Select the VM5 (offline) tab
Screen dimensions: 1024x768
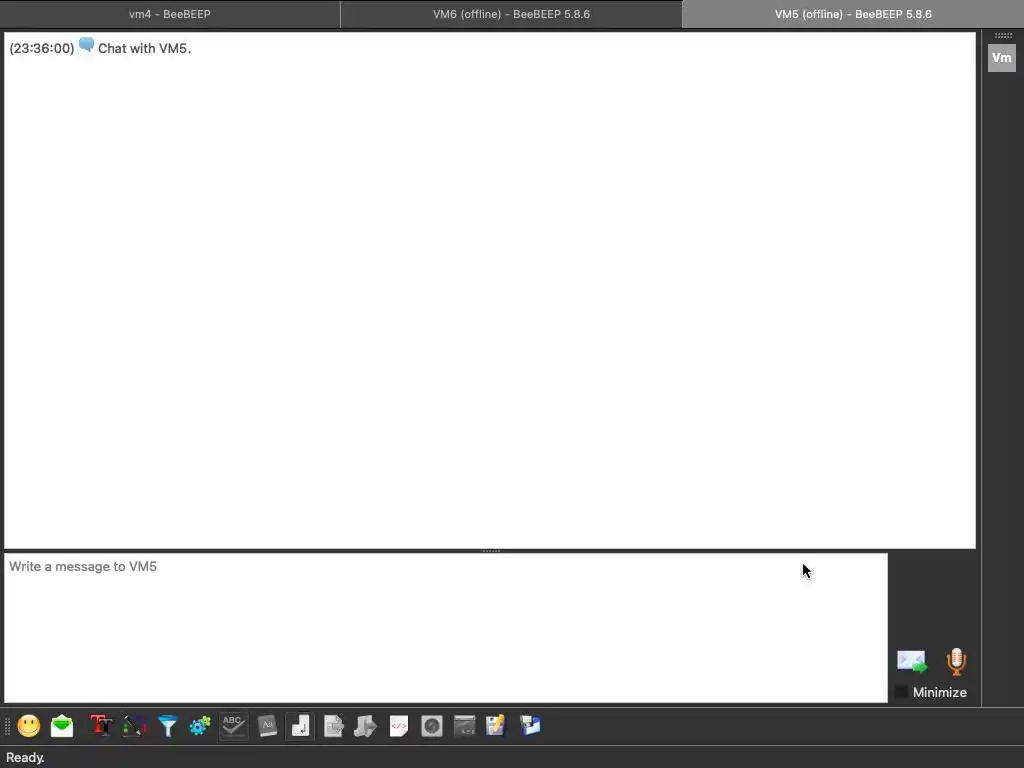[x=853, y=14]
